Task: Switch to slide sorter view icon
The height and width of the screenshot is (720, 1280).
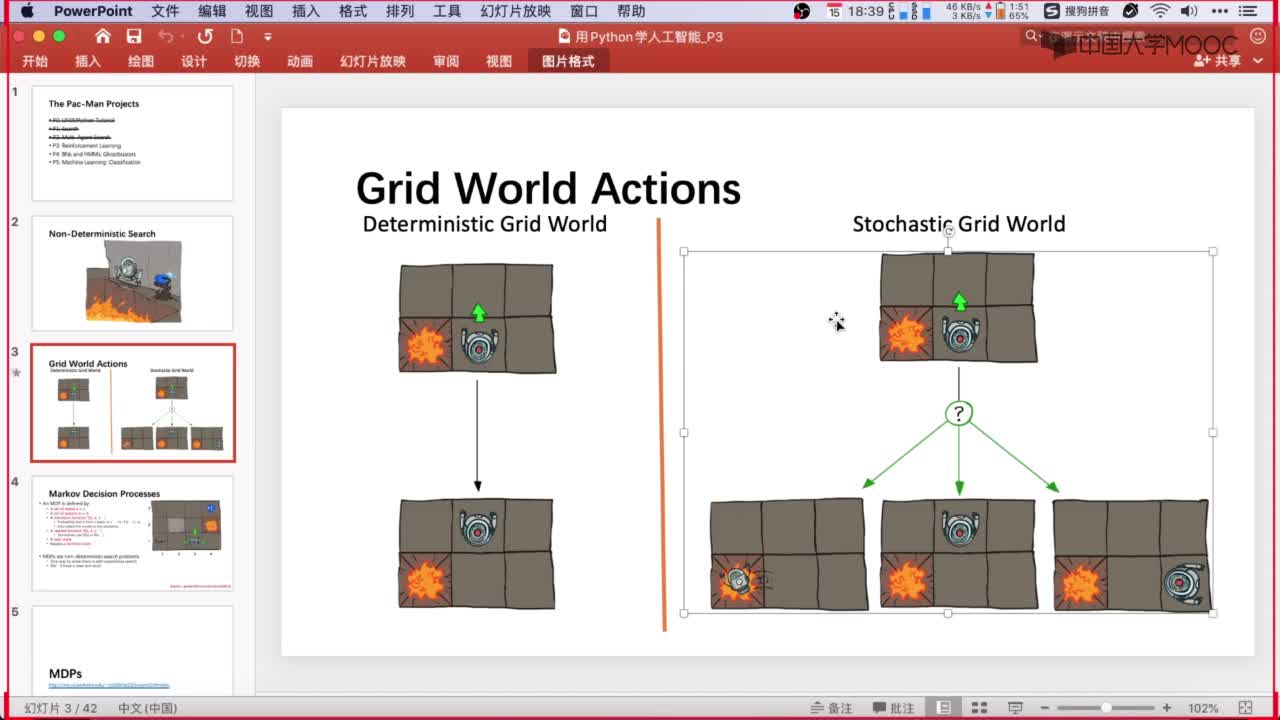Action: pyautogui.click(x=980, y=708)
